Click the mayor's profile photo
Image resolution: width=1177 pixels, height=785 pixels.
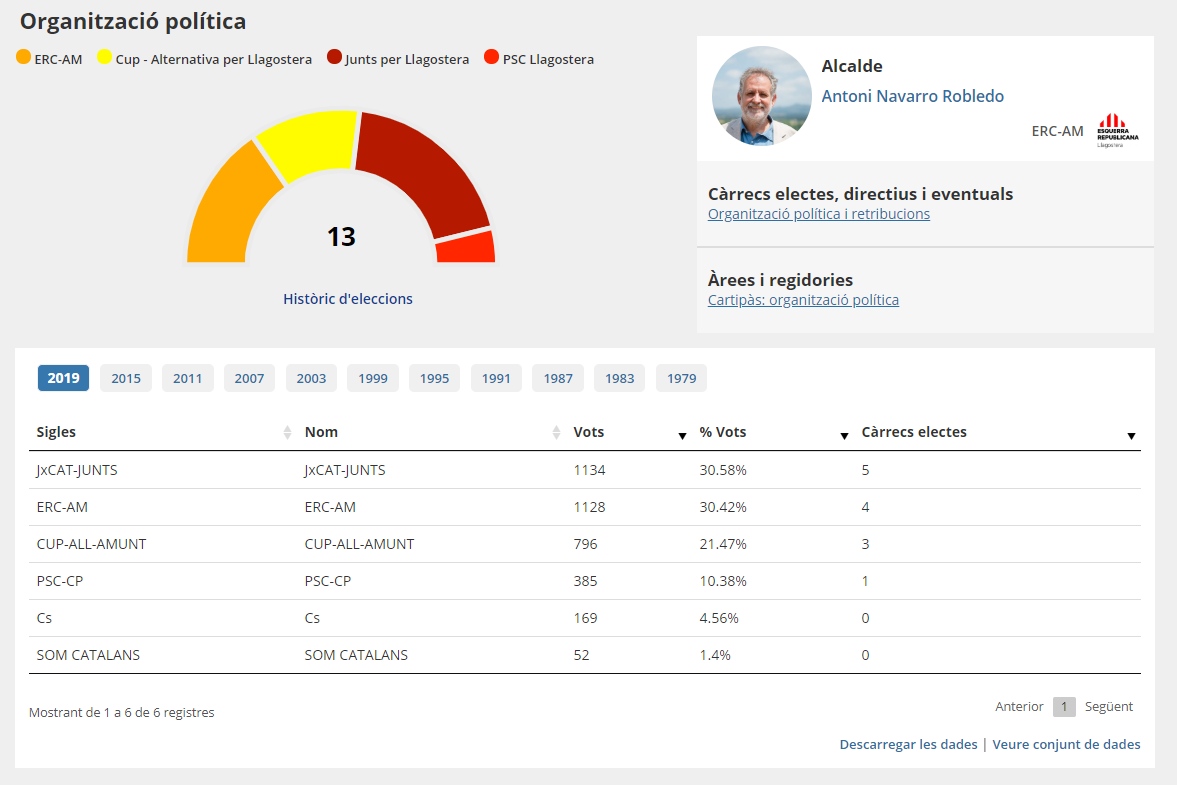(x=761, y=96)
